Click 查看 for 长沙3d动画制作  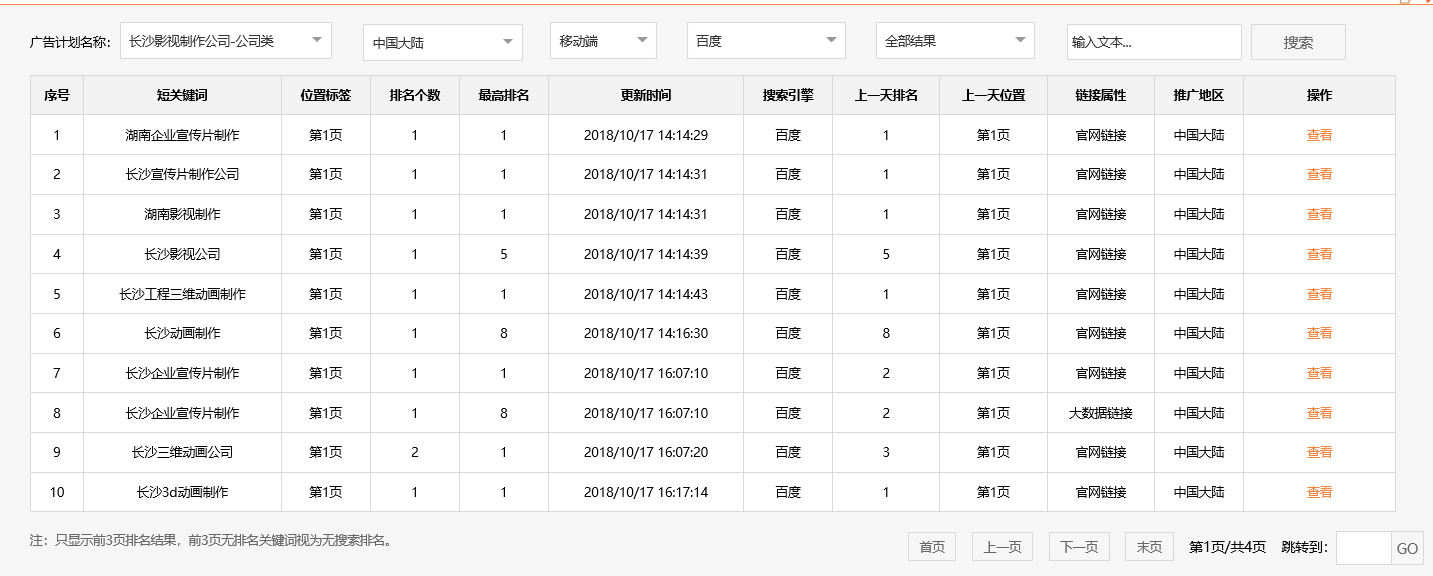pyautogui.click(x=1319, y=492)
